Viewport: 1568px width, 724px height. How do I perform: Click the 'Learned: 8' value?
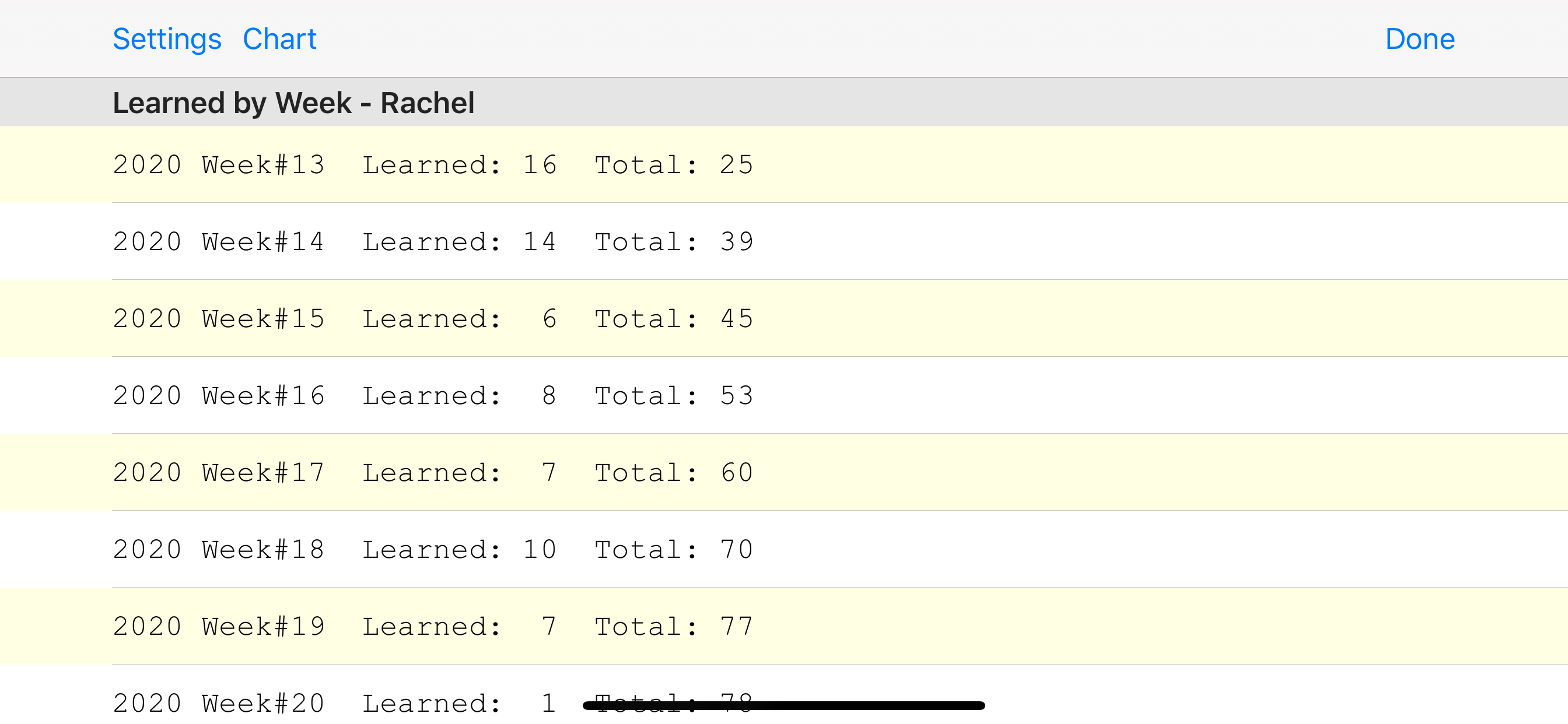click(459, 395)
